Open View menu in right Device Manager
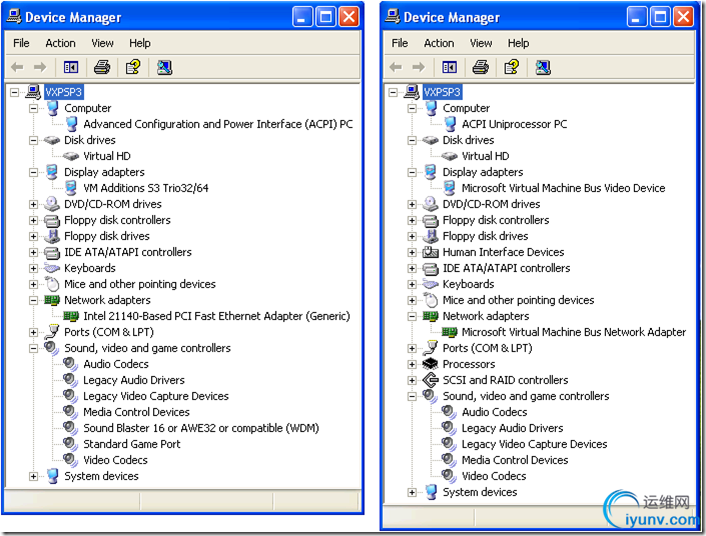The image size is (706, 536). [x=481, y=43]
